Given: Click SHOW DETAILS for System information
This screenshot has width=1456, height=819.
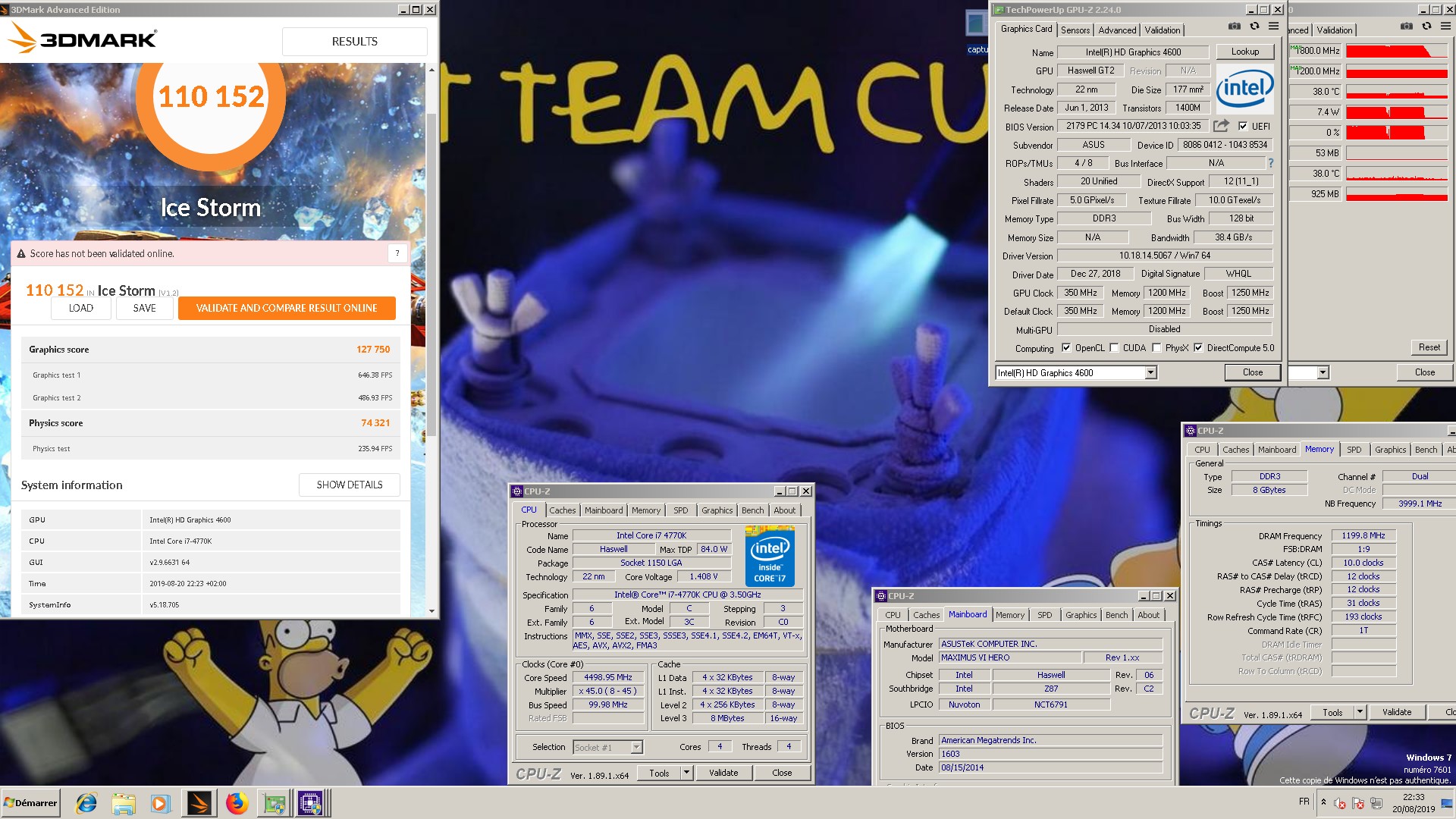Looking at the screenshot, I should point(349,485).
